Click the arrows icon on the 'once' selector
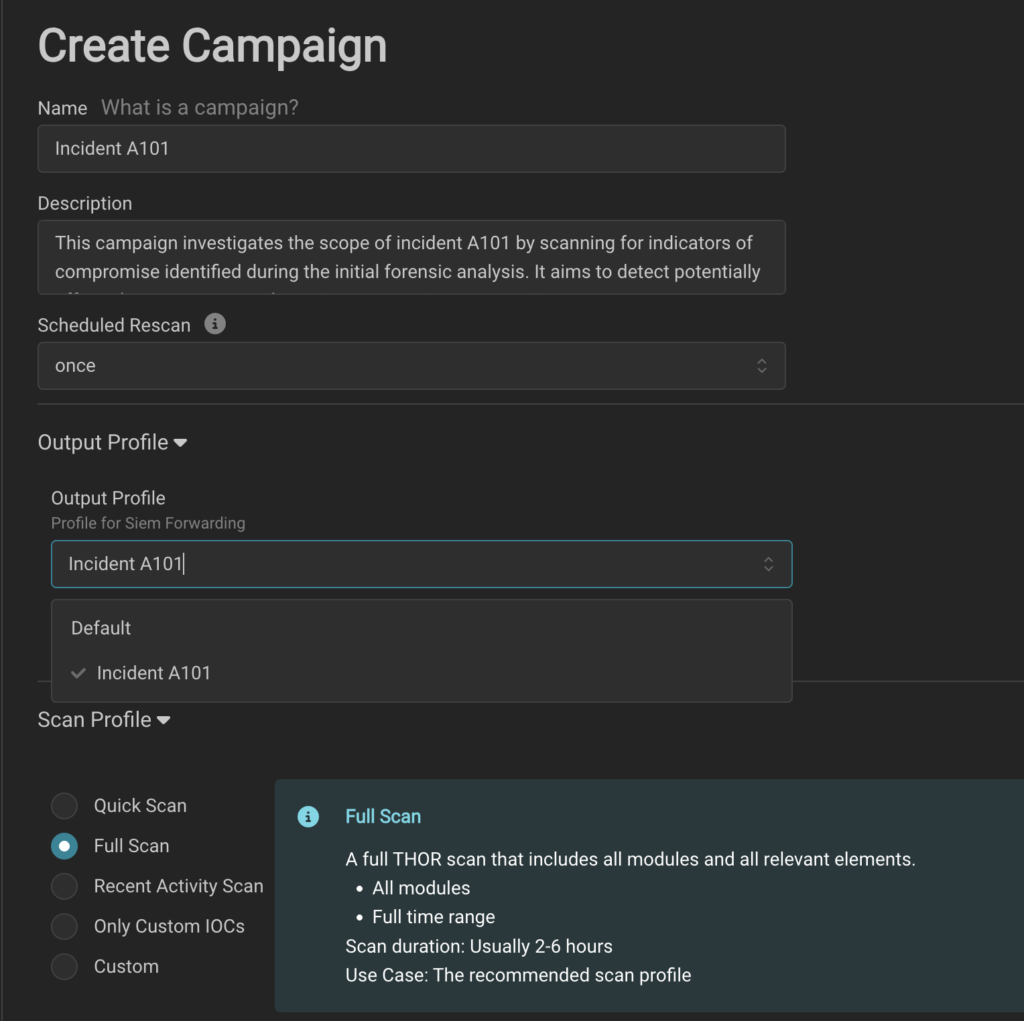 click(x=762, y=366)
